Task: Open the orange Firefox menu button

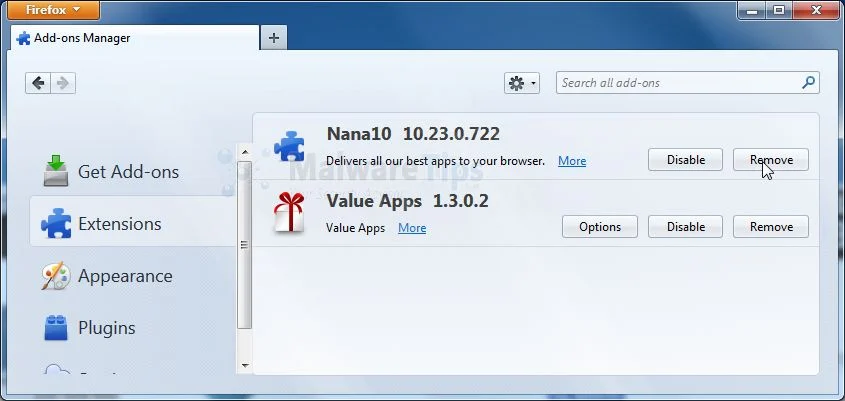Action: [53, 10]
